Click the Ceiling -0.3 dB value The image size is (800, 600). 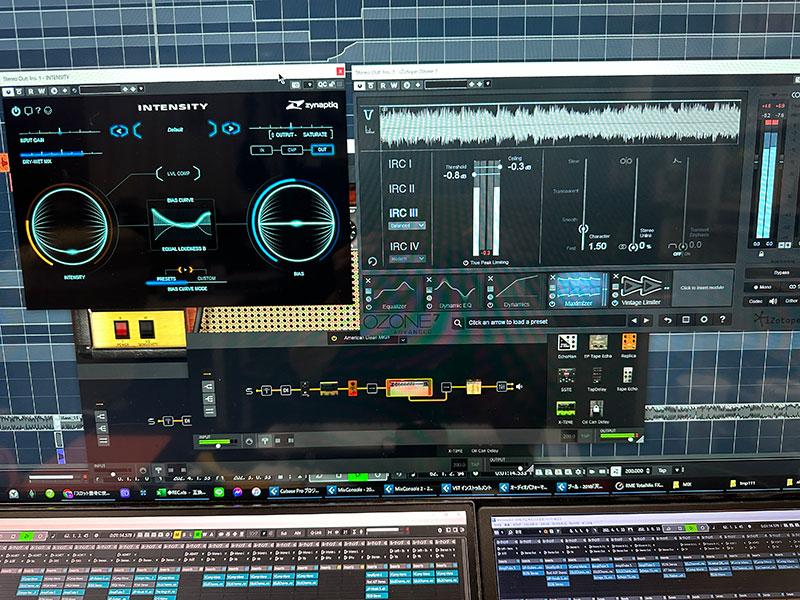click(519, 167)
